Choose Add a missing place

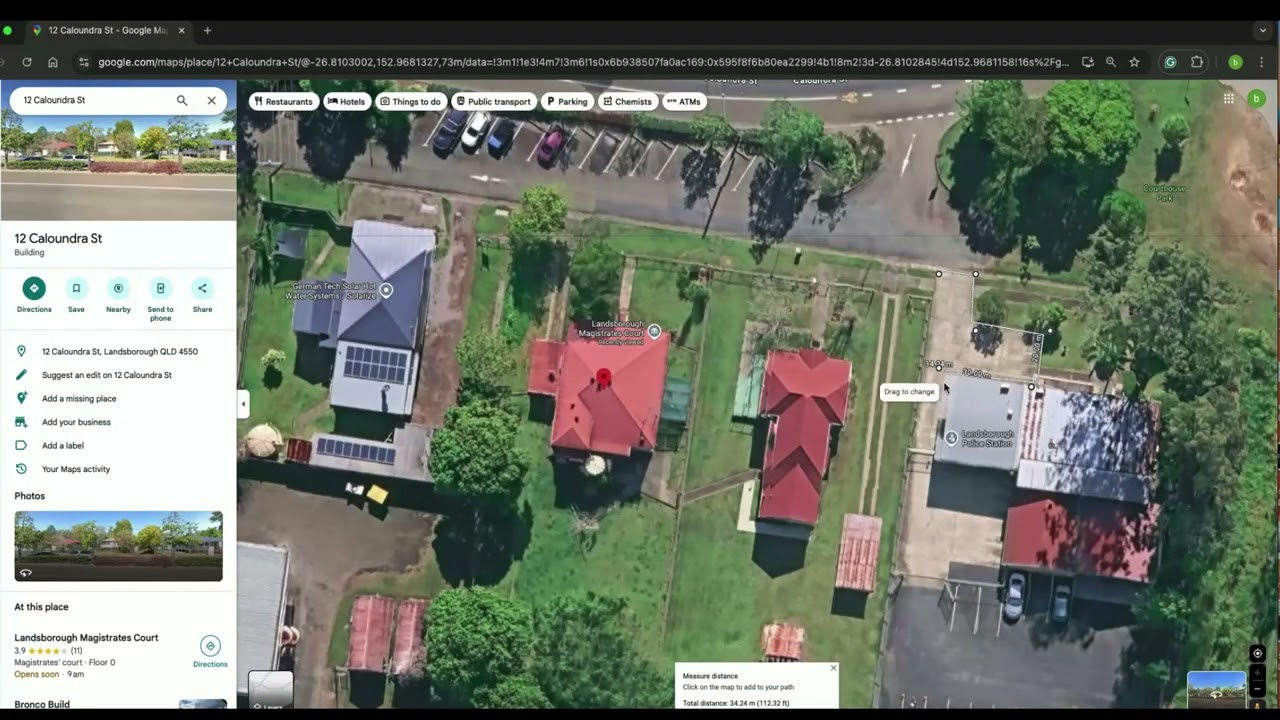[x=118, y=398]
